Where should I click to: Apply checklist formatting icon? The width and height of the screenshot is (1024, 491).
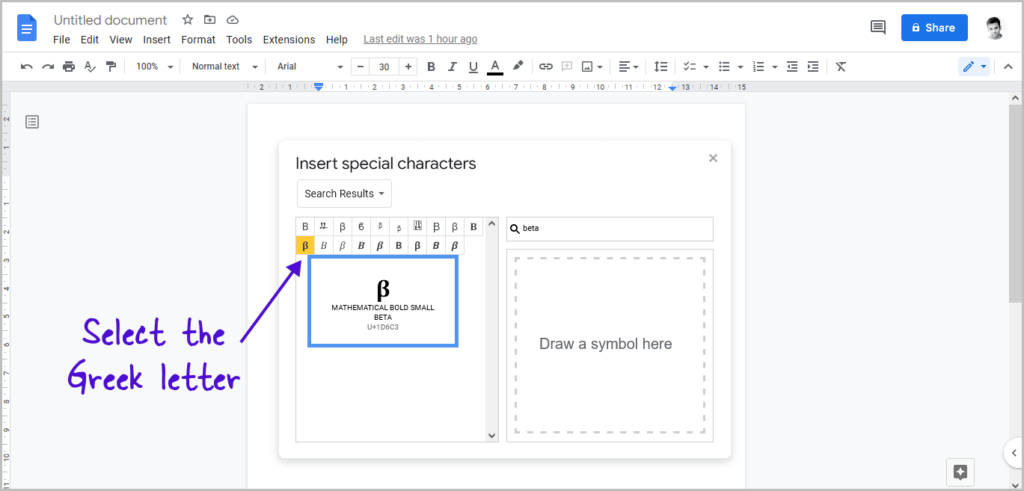click(689, 67)
